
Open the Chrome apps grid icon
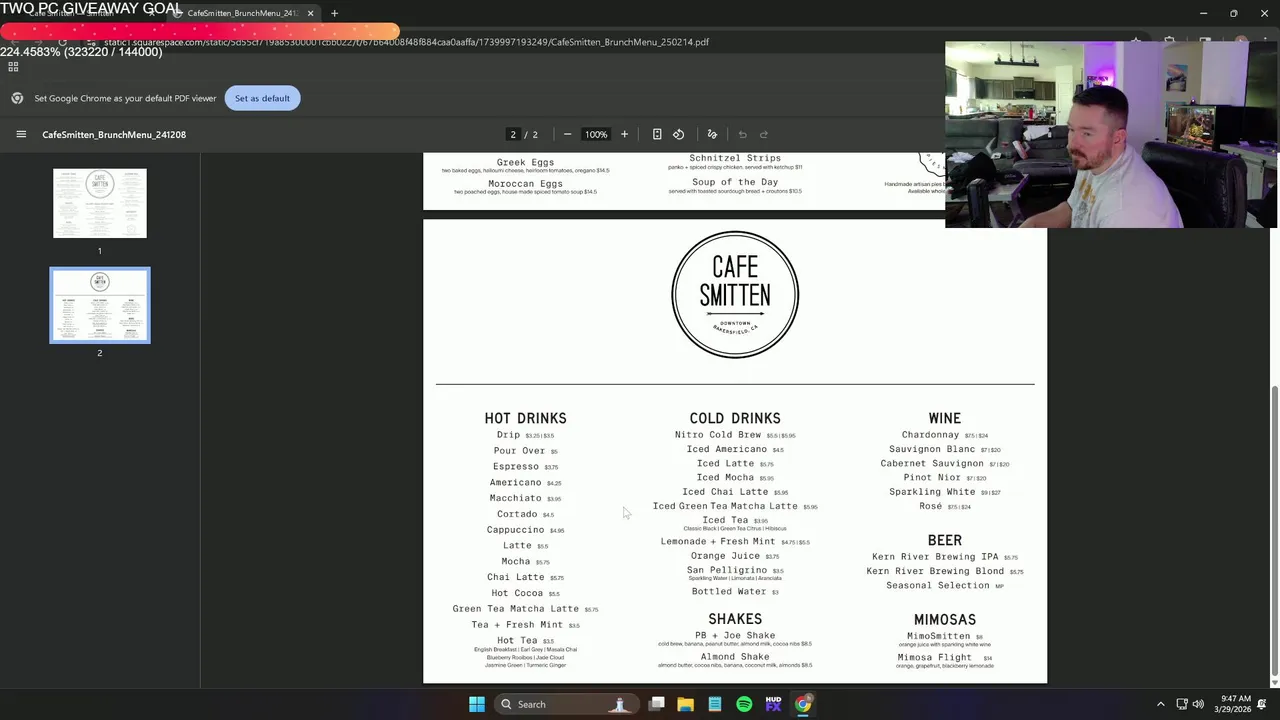(x=13, y=67)
